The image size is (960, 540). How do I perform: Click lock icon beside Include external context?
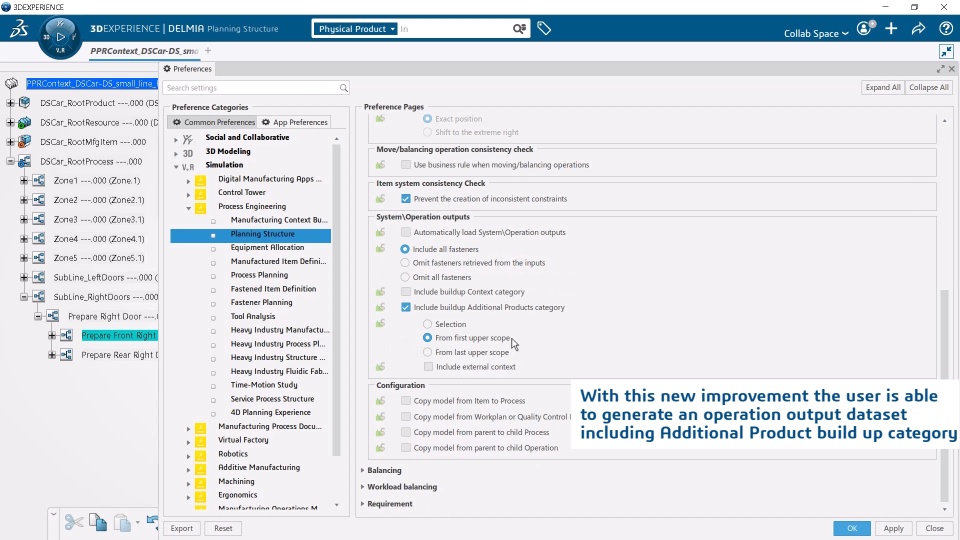click(x=380, y=367)
